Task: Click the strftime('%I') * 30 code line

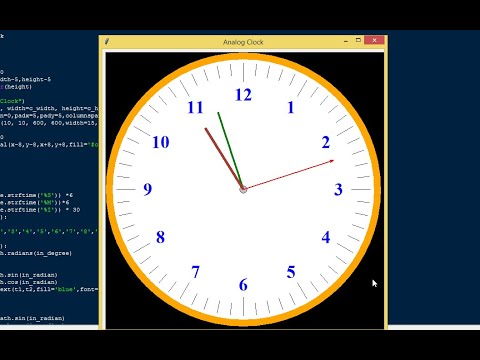Action: point(40,210)
